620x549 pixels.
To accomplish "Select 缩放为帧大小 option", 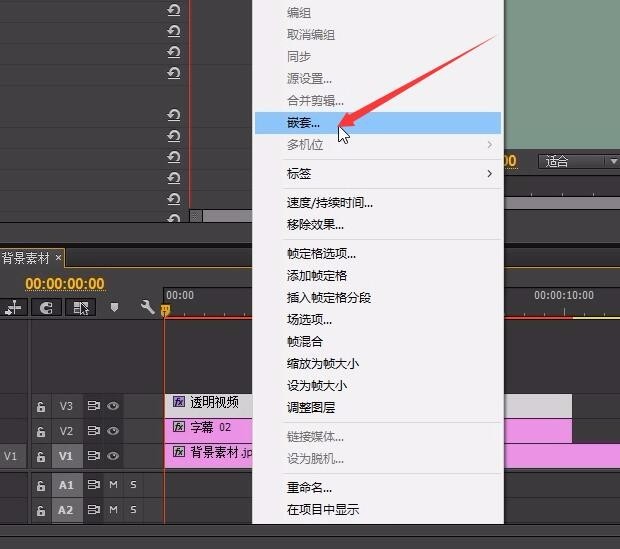I will tap(378, 363).
